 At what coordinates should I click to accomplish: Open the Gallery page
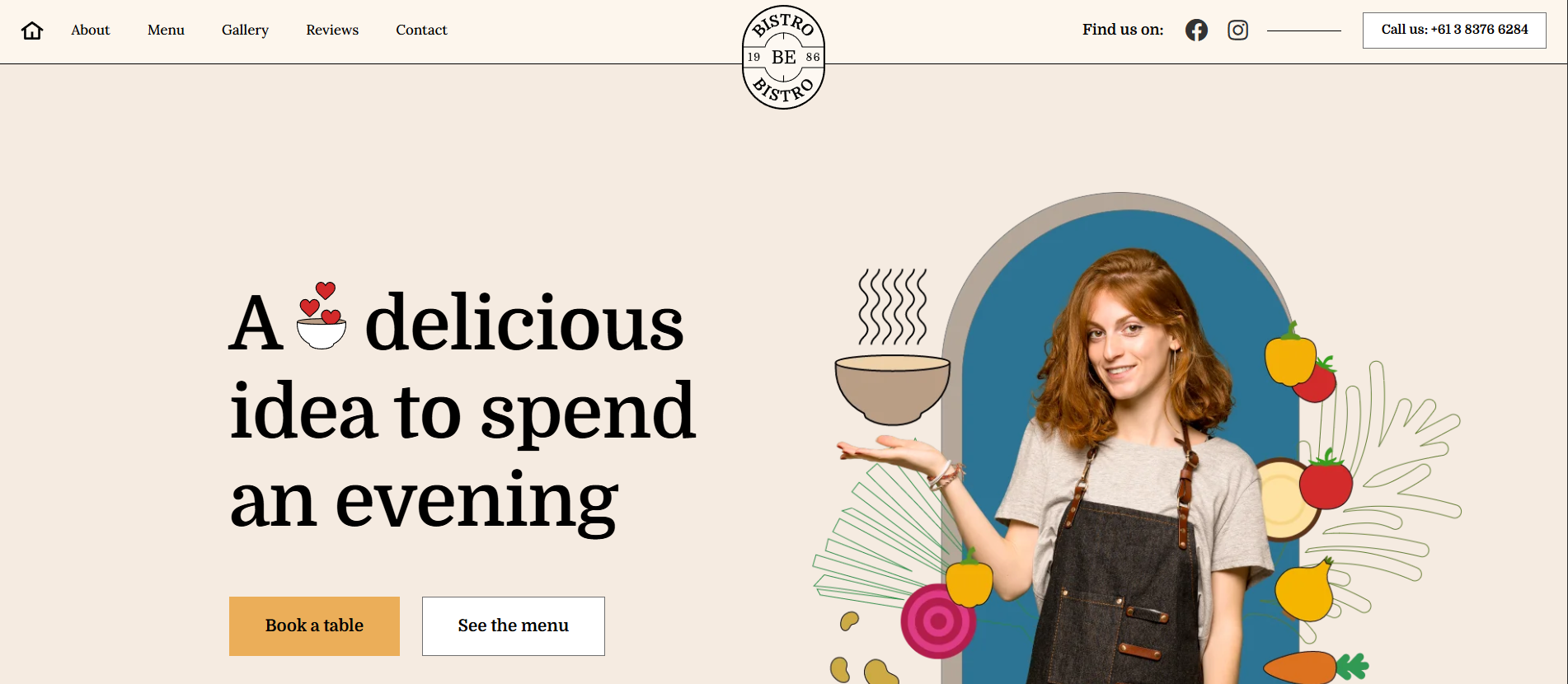point(245,30)
